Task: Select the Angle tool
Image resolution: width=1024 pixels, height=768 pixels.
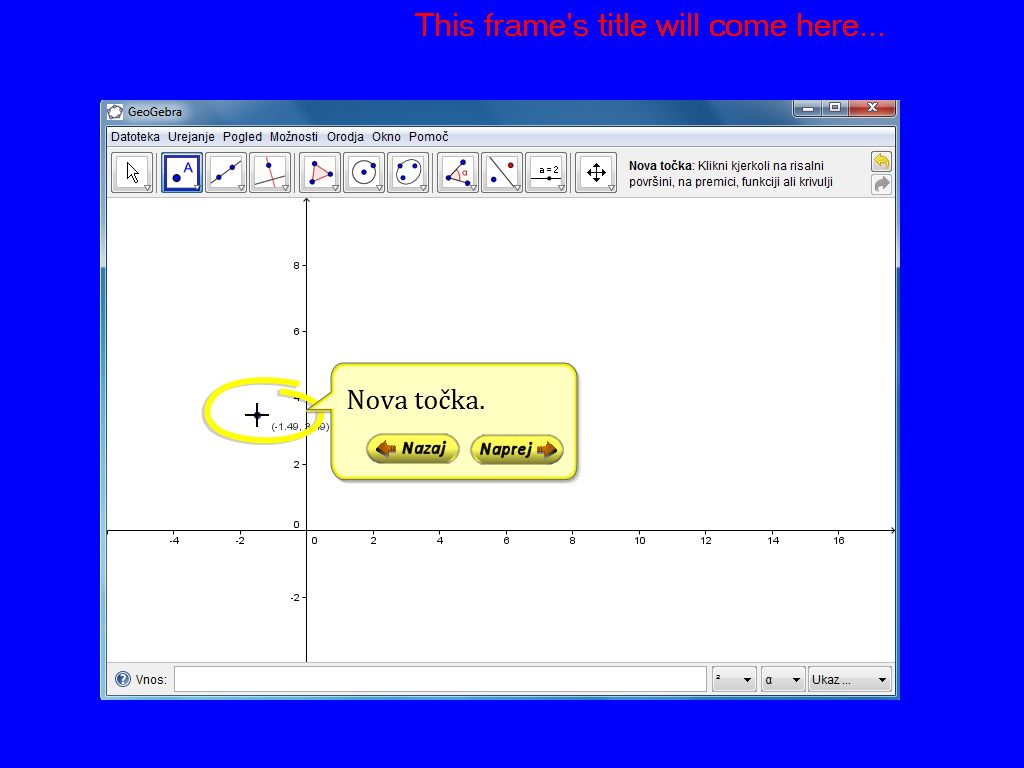Action: click(x=458, y=172)
